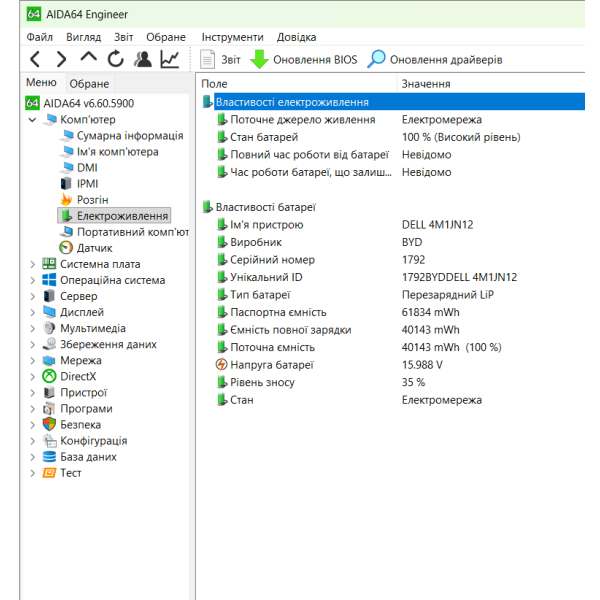Click the Дисплей monitor icon
The image size is (600, 600).
[49, 312]
